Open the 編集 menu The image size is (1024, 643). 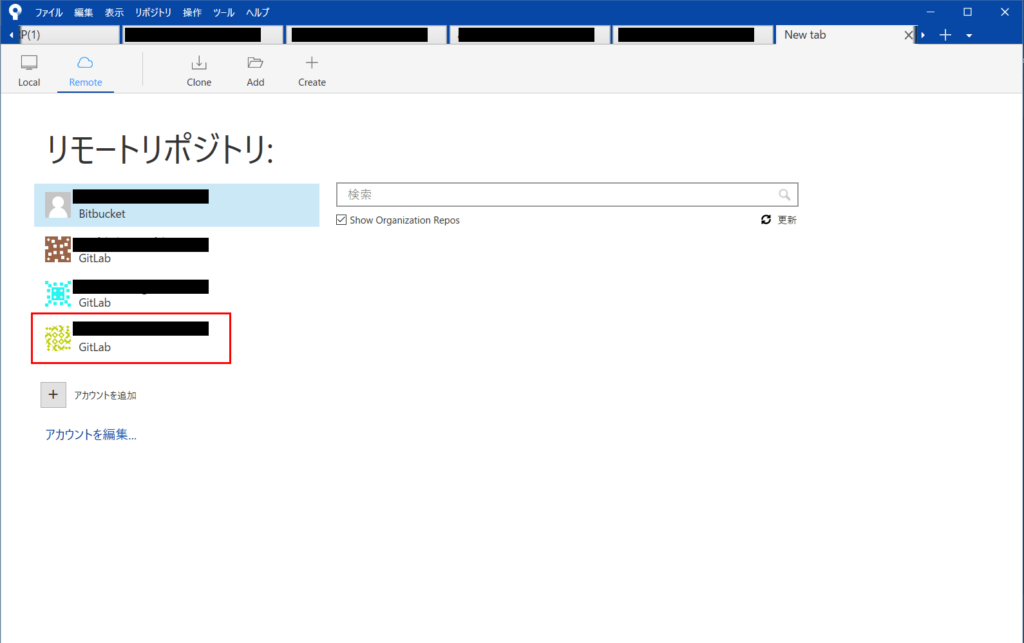(84, 12)
